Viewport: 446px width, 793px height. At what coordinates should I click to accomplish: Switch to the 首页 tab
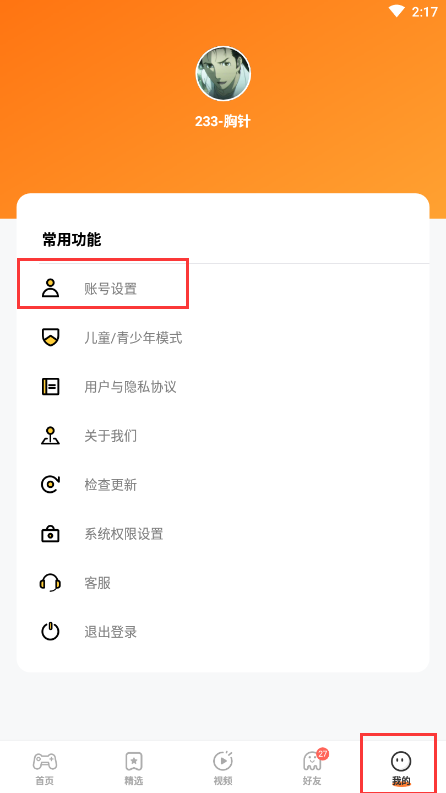(44, 767)
